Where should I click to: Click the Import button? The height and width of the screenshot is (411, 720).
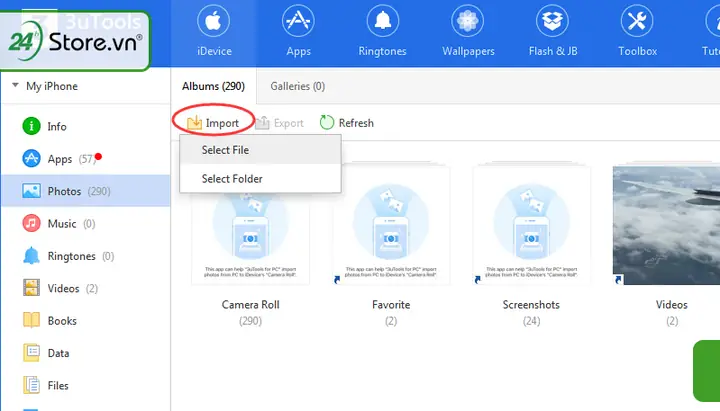[x=213, y=123]
